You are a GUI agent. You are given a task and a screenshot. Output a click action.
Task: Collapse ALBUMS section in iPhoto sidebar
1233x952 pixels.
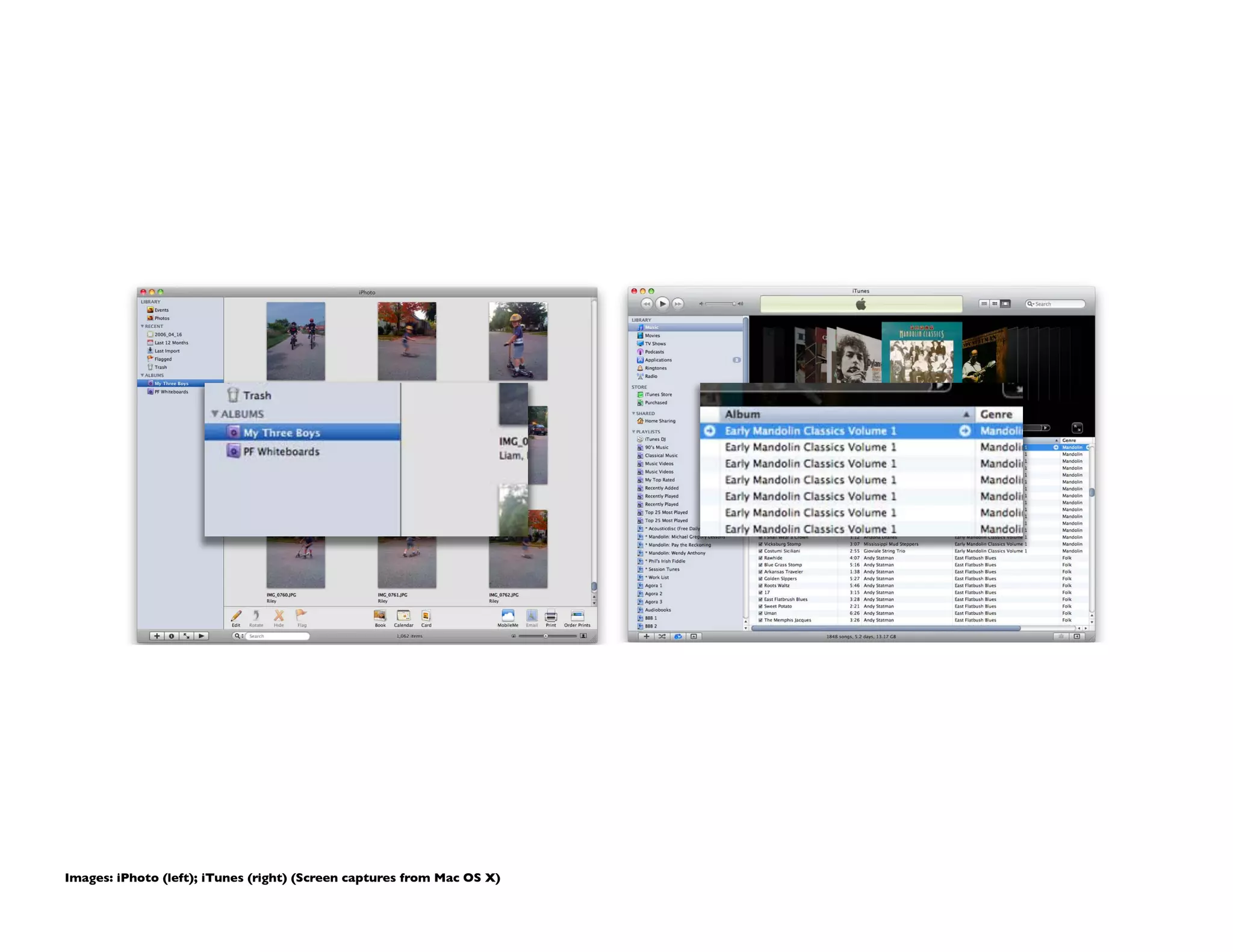(x=142, y=375)
